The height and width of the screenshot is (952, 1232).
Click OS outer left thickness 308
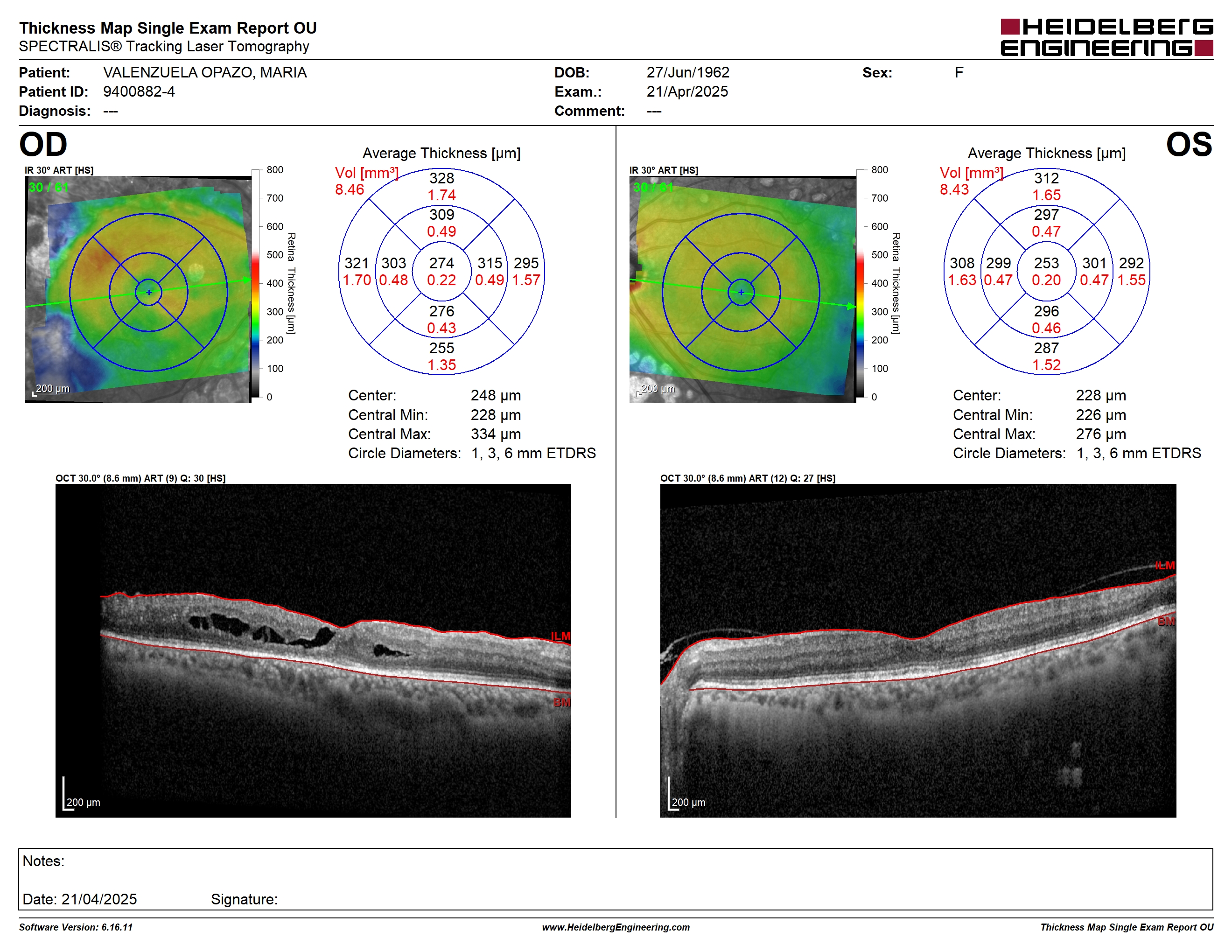click(x=962, y=263)
